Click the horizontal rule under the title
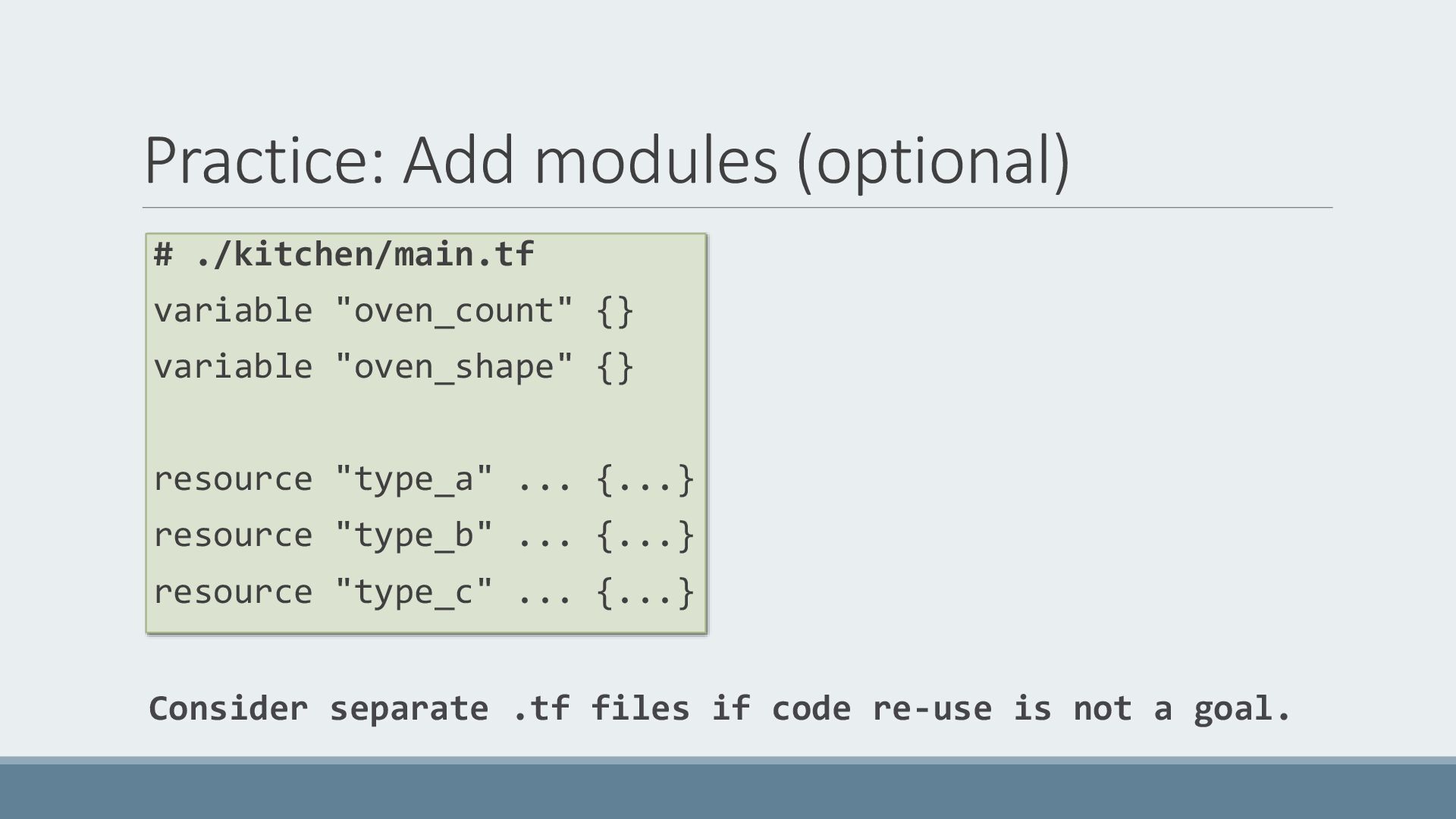The height and width of the screenshot is (819, 1456). (737, 207)
